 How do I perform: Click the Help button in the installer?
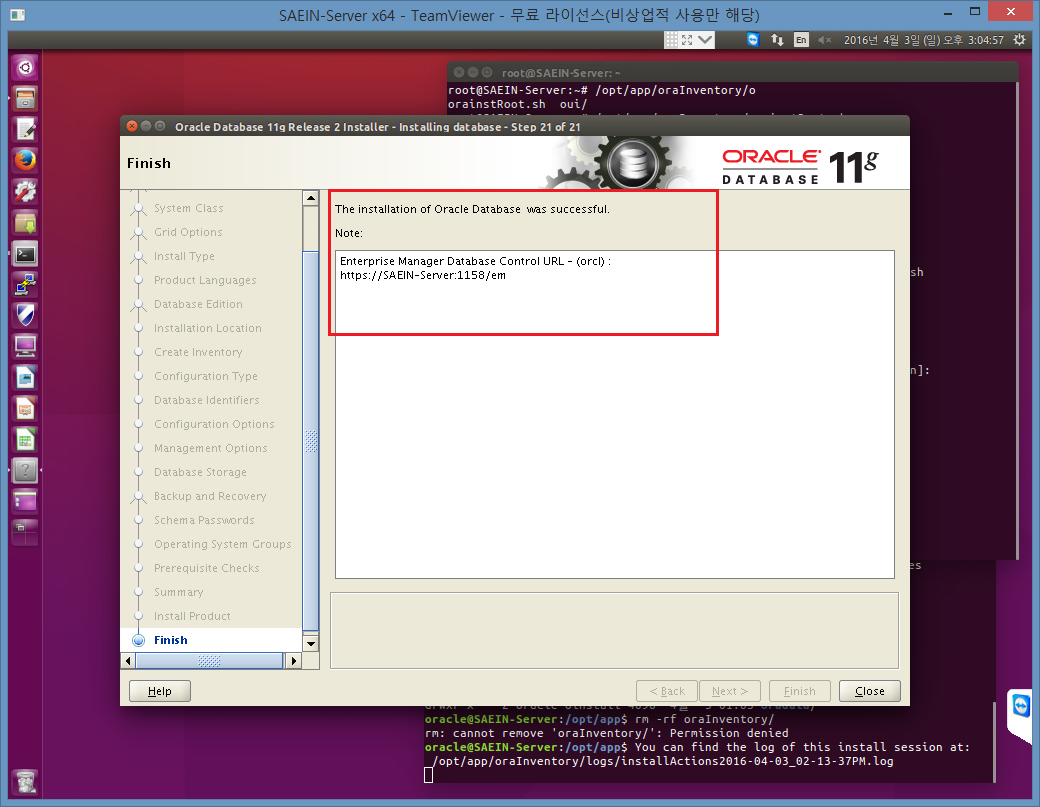(x=160, y=691)
